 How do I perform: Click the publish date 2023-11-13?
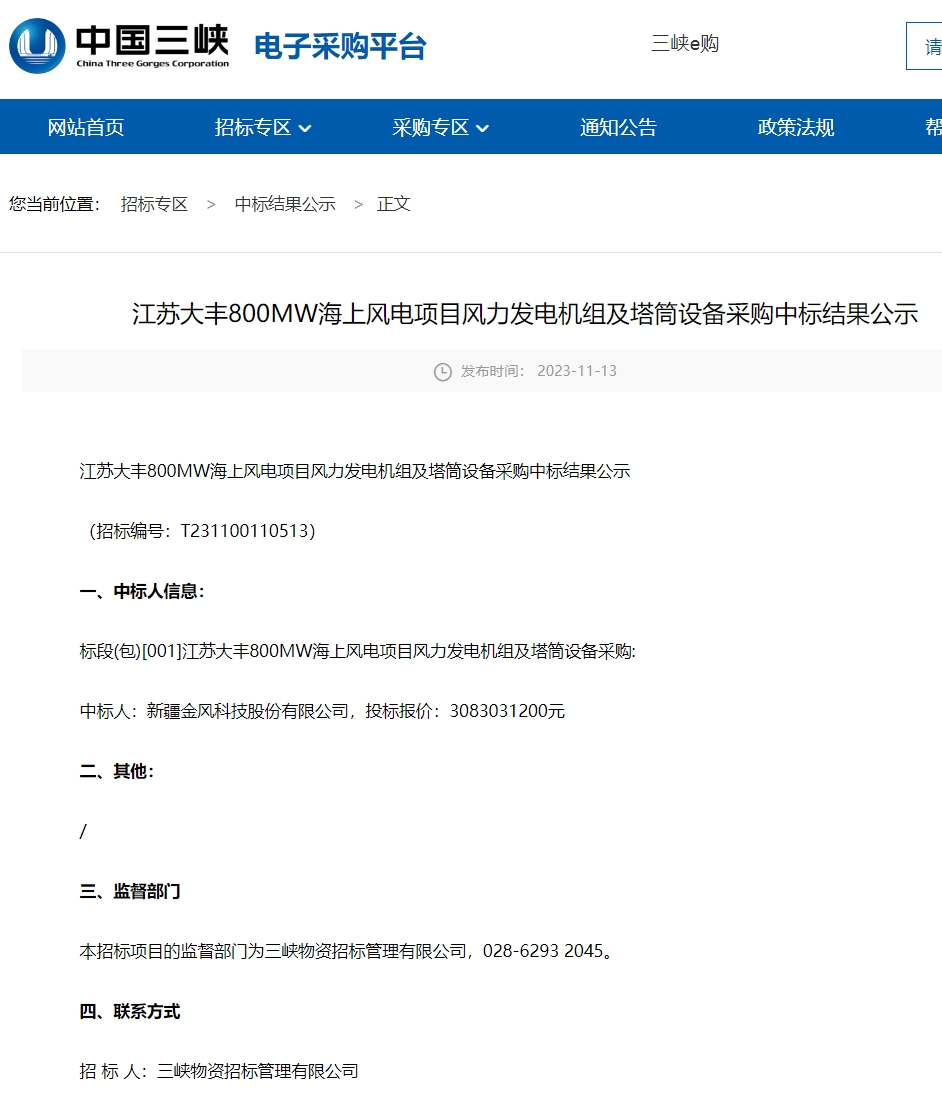pos(577,371)
